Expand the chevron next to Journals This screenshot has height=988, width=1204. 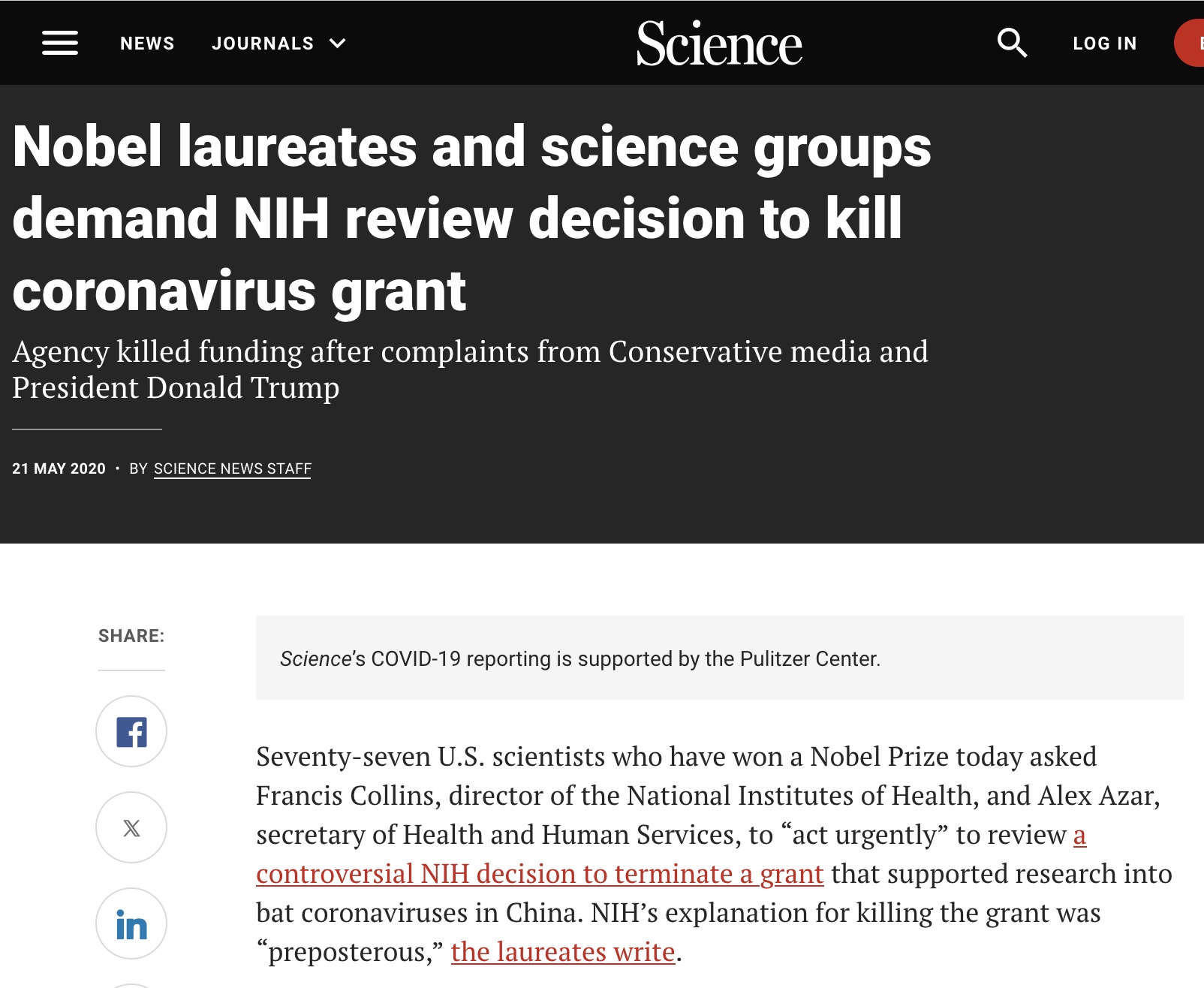coord(338,44)
